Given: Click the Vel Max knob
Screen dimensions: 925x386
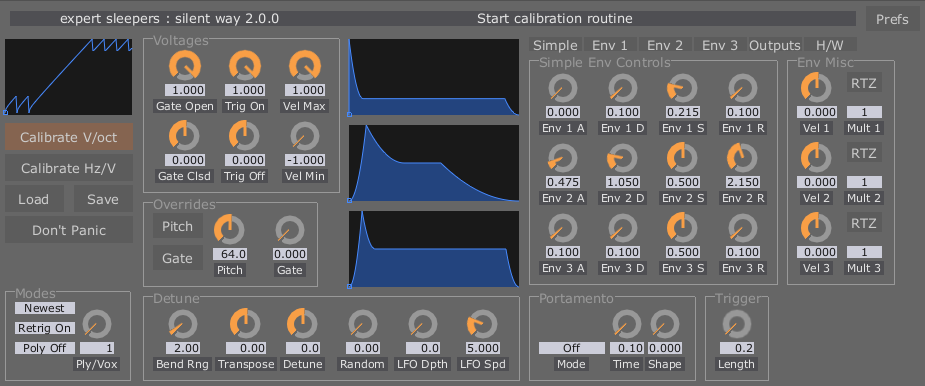Looking at the screenshot, I should click(x=305, y=65).
